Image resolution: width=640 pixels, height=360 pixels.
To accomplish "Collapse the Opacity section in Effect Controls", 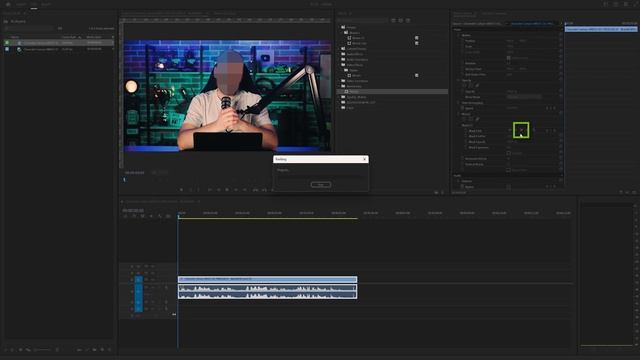I will [x=458, y=80].
